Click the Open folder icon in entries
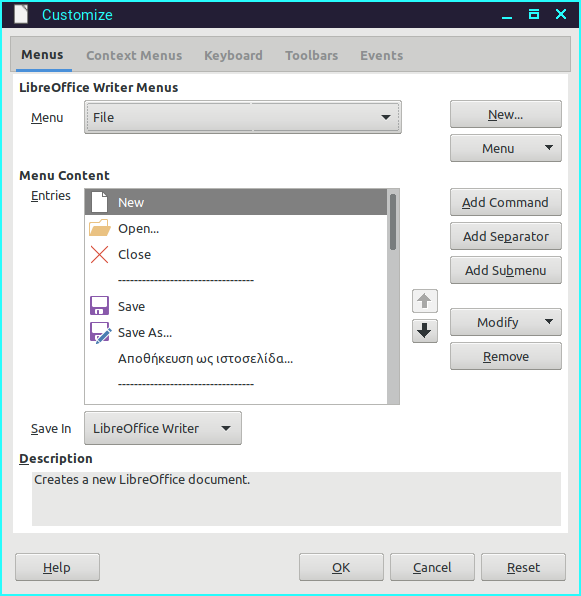The height and width of the screenshot is (596, 581). tap(100, 228)
